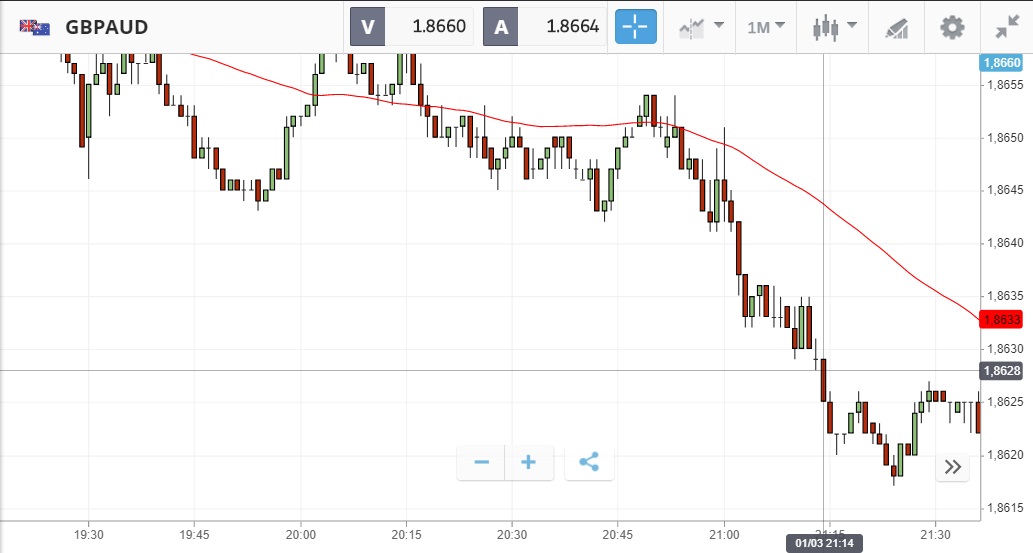
Task: Zoom out the chart with minus
Action: pos(482,462)
